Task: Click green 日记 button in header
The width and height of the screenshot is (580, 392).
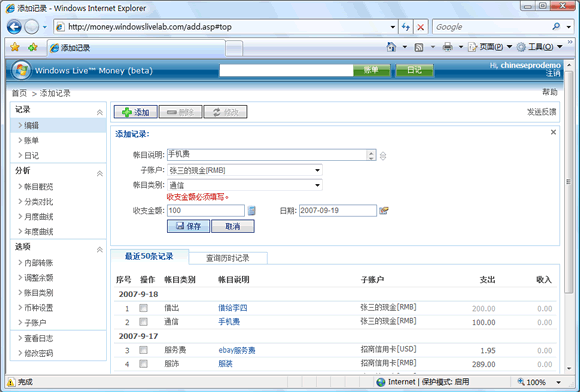Action: point(414,70)
